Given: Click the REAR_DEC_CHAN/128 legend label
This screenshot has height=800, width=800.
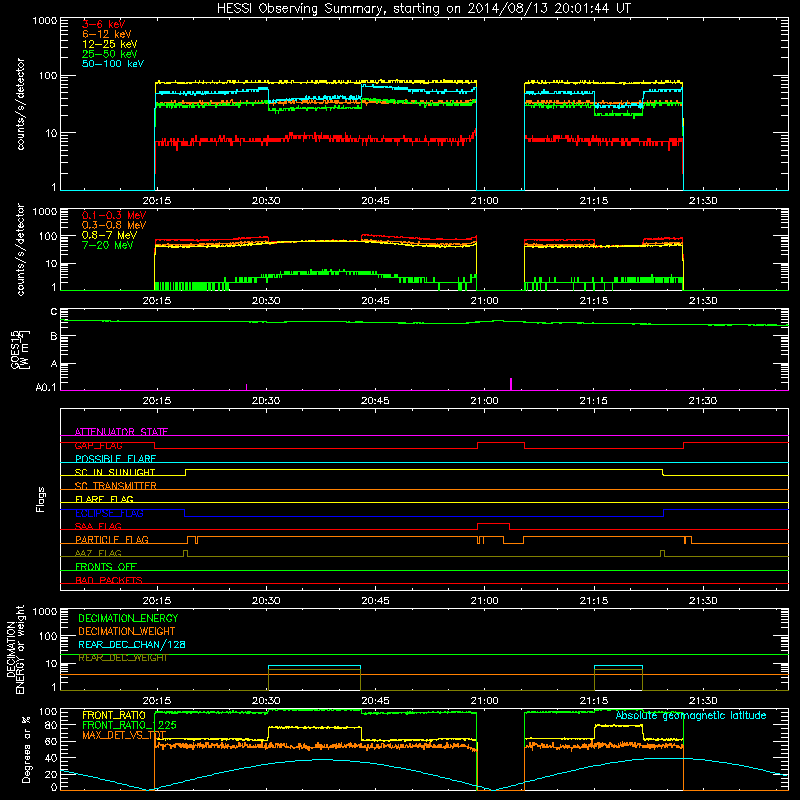Looking at the screenshot, I should pos(132,644).
